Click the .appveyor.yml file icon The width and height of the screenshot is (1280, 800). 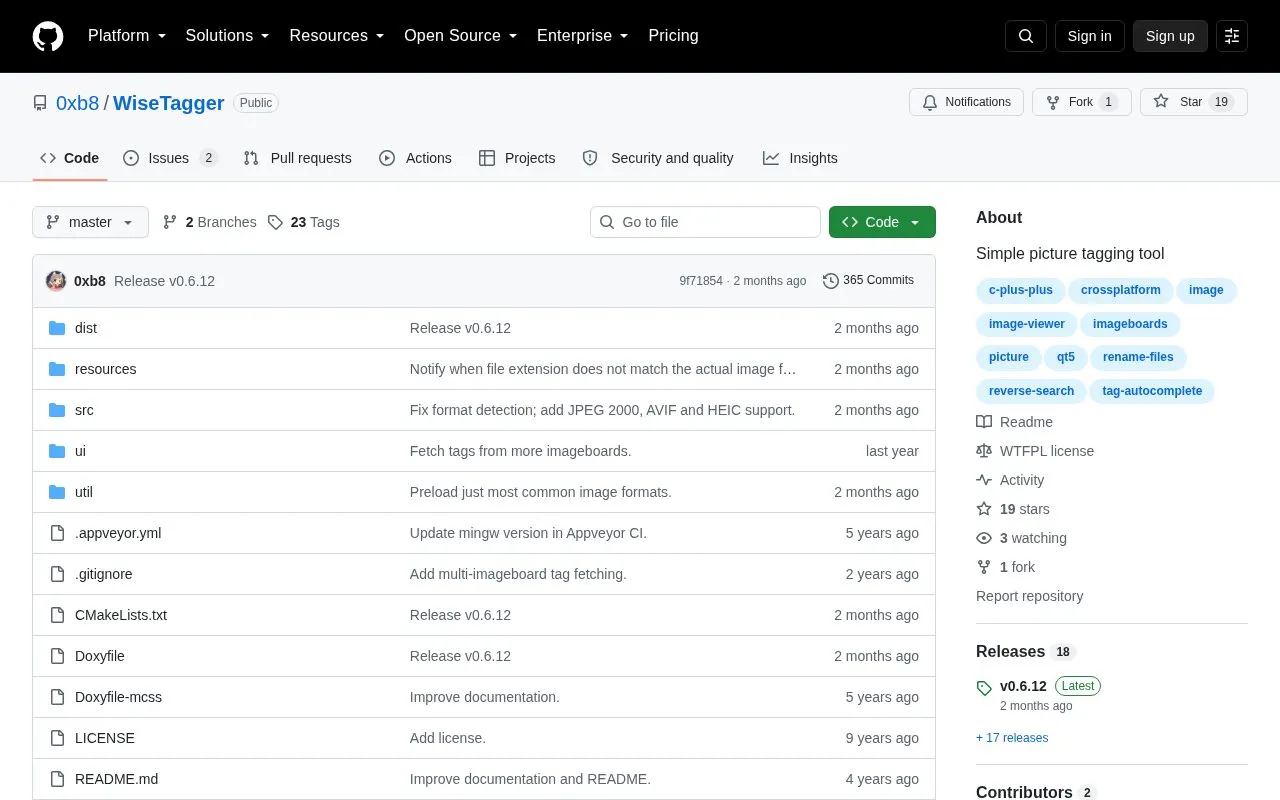coord(57,533)
